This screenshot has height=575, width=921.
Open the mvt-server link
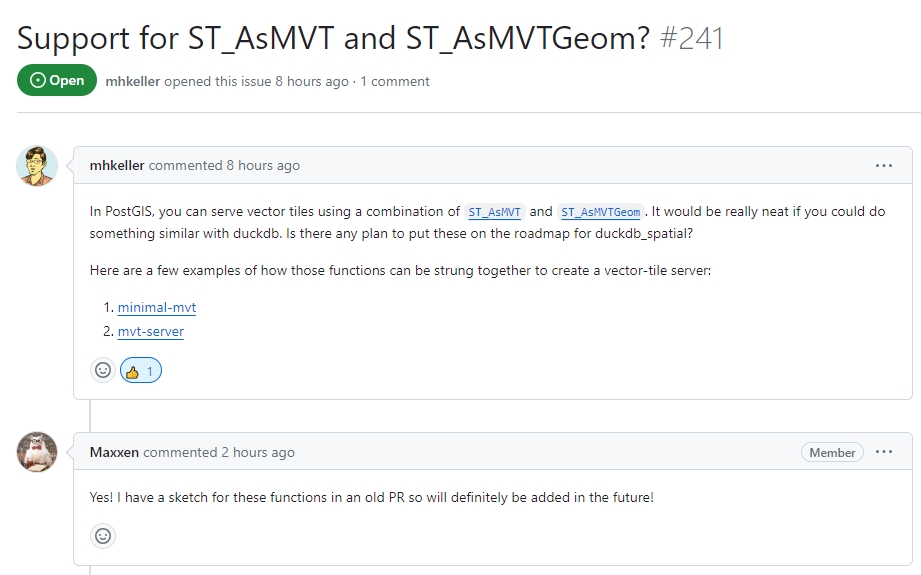(x=151, y=331)
